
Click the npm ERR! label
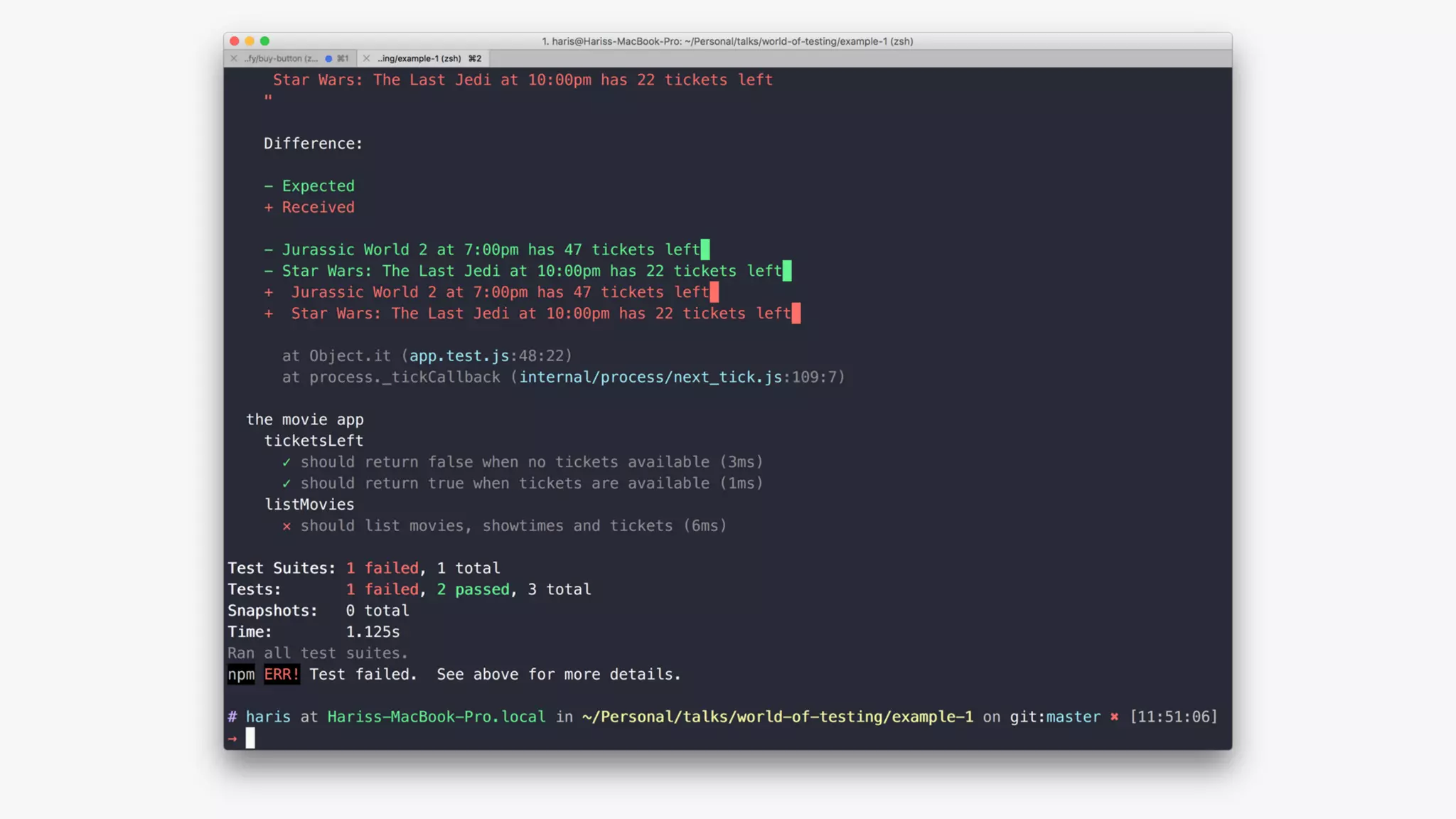[x=282, y=675]
